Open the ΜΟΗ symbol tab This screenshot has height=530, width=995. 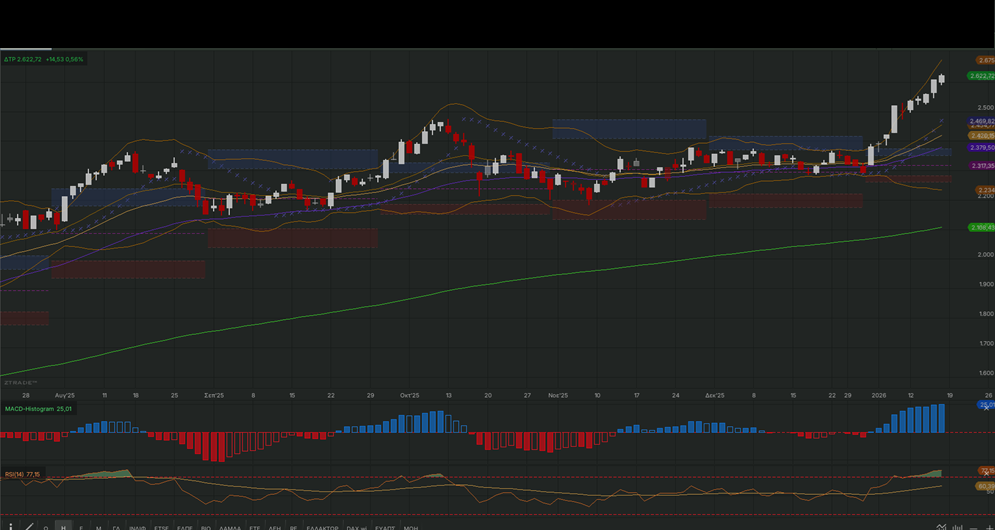pos(411,528)
